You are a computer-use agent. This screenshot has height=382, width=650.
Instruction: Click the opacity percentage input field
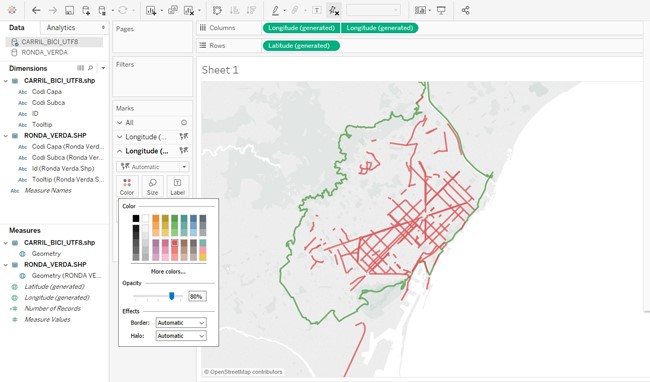[x=197, y=296]
